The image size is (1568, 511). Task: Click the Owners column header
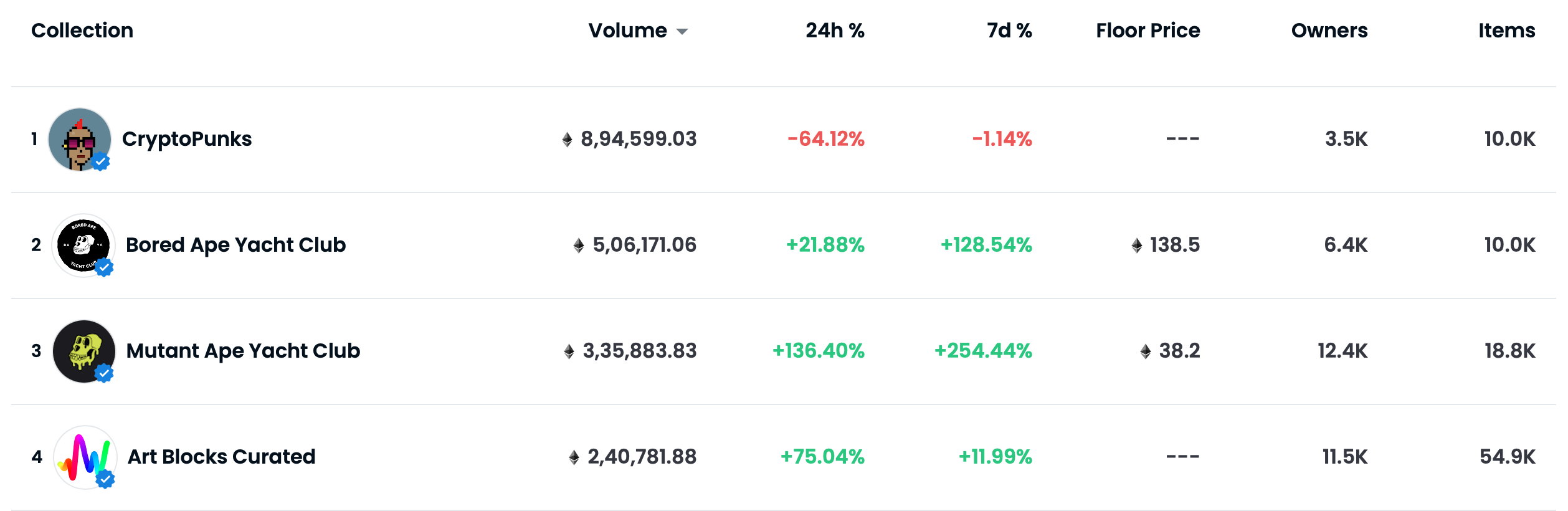(1329, 31)
